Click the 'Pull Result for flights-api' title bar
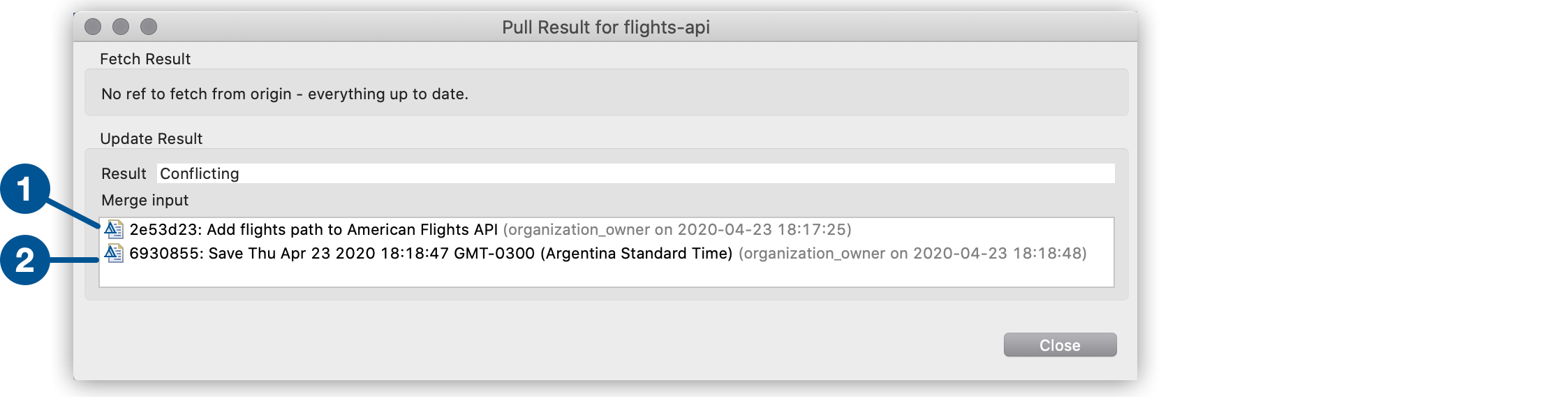Viewport: 1568px width, 397px height. [605, 27]
